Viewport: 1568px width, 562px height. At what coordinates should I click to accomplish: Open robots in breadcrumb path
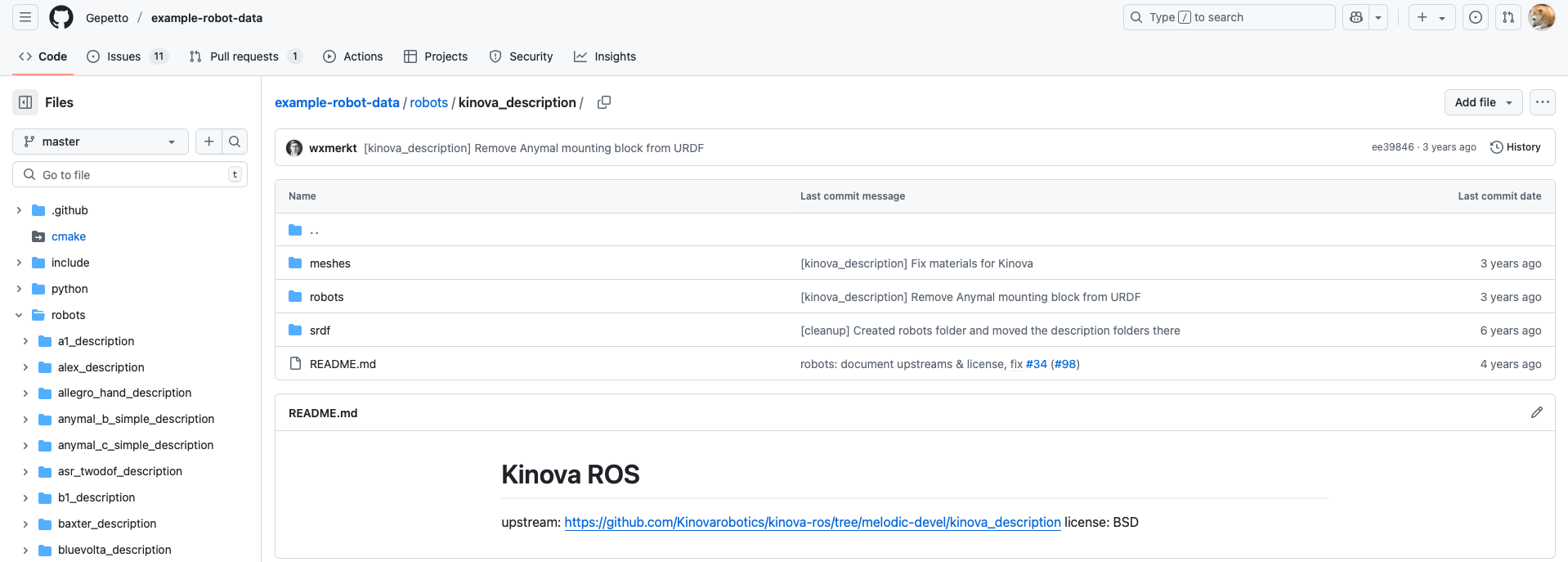click(429, 102)
